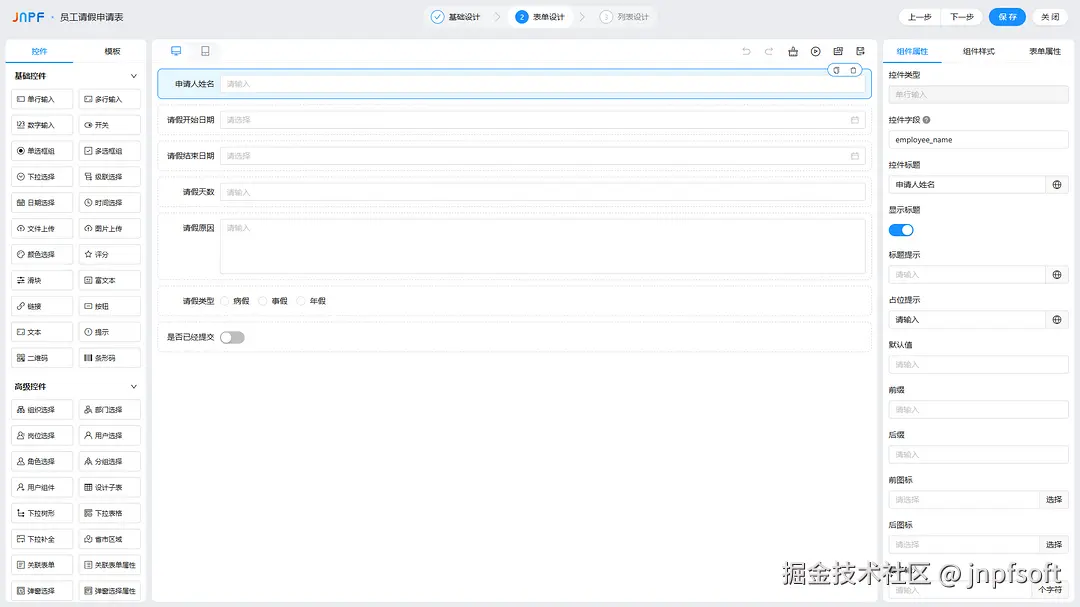Open the 请假开始日期 date picker
The width and height of the screenshot is (1080, 607).
[x=543, y=120]
